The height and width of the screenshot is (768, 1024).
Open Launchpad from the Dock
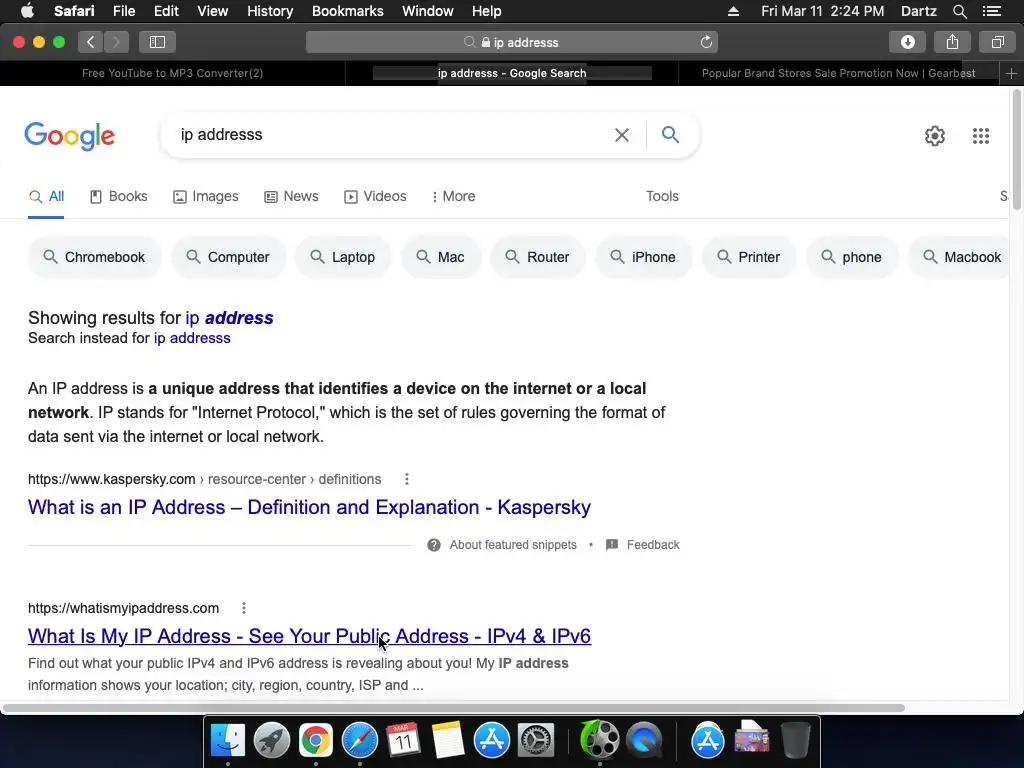click(x=272, y=740)
